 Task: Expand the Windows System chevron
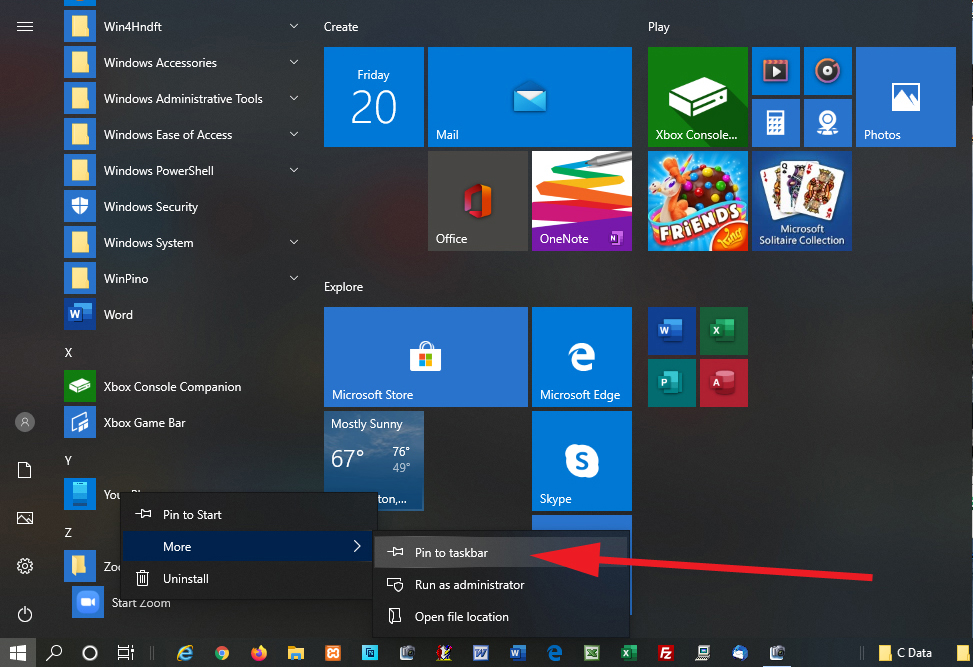tap(294, 242)
